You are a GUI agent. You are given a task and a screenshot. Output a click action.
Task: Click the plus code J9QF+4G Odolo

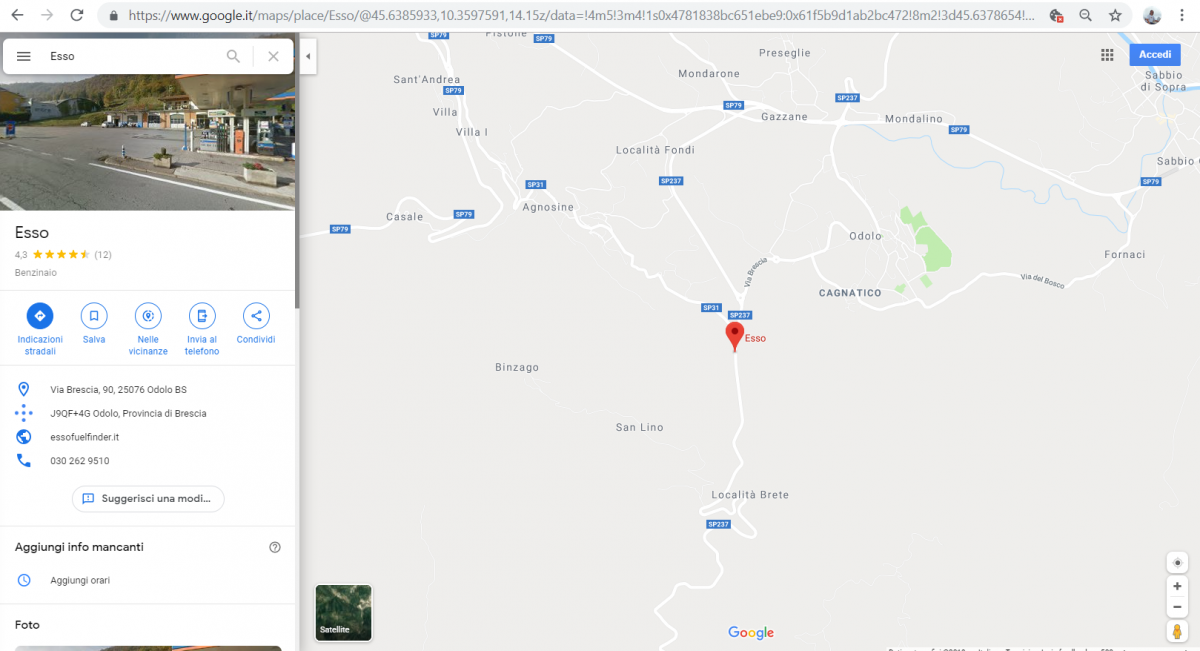(x=128, y=413)
